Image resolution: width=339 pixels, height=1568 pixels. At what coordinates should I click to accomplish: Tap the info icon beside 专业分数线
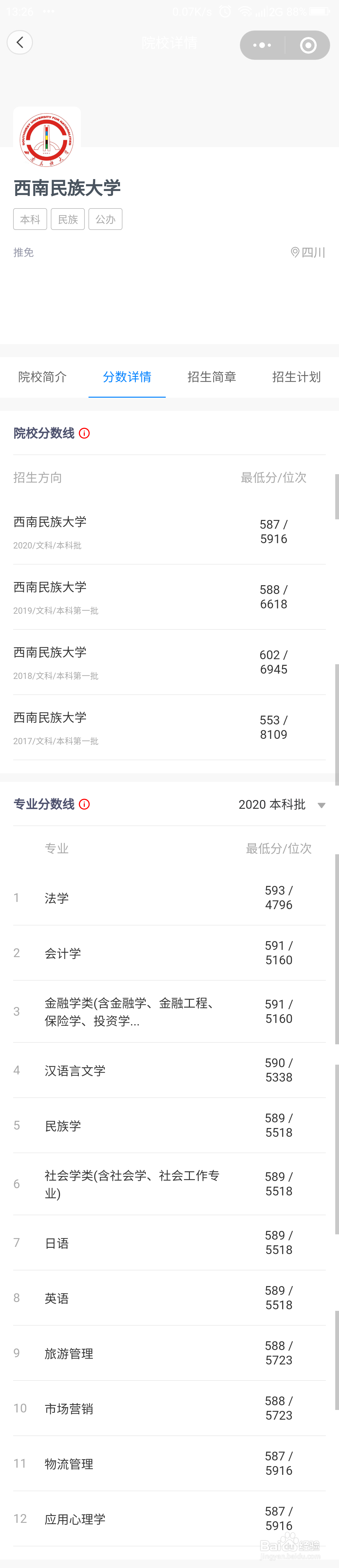[85, 804]
